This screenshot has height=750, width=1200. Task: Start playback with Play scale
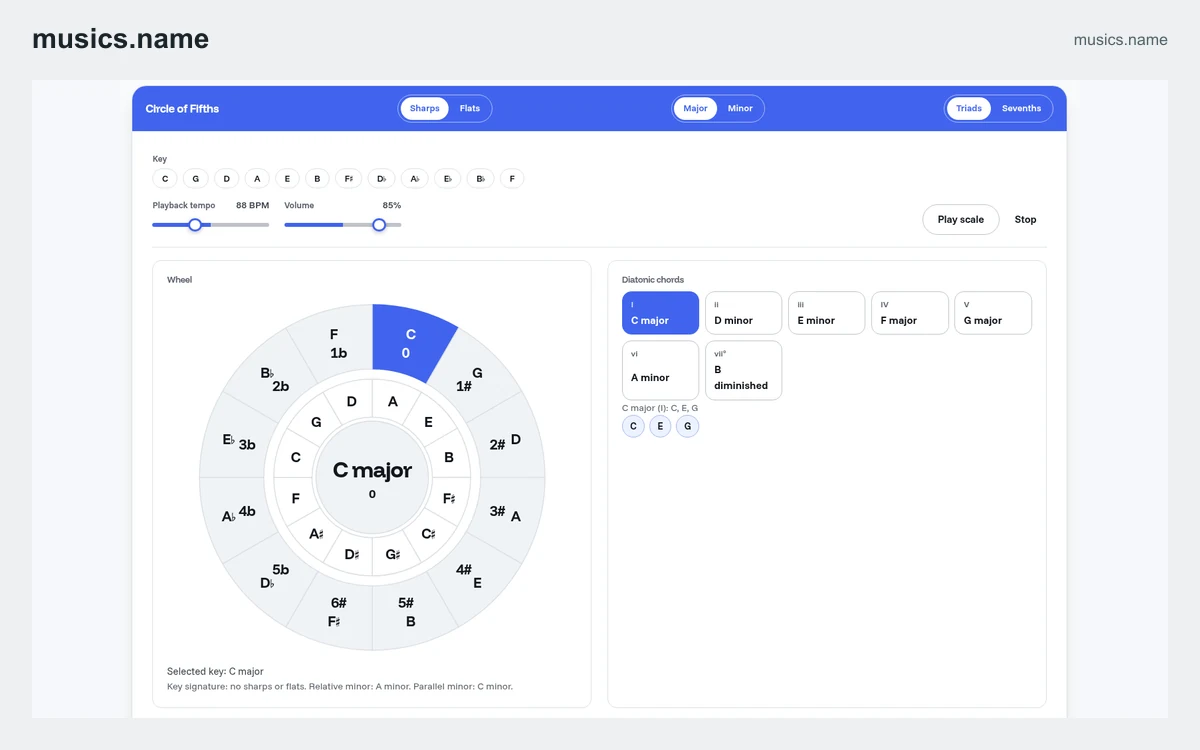960,219
